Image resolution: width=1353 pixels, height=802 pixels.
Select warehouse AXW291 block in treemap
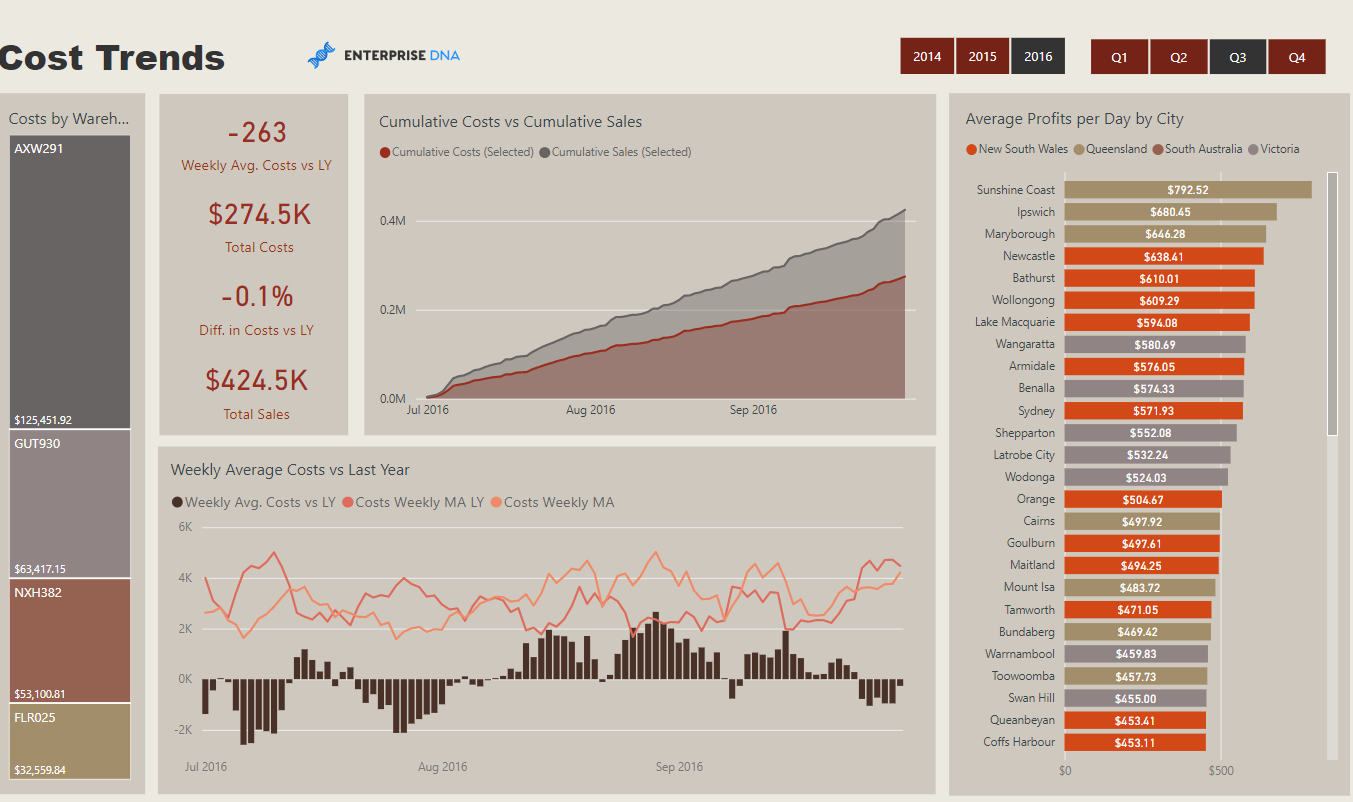[x=70, y=282]
